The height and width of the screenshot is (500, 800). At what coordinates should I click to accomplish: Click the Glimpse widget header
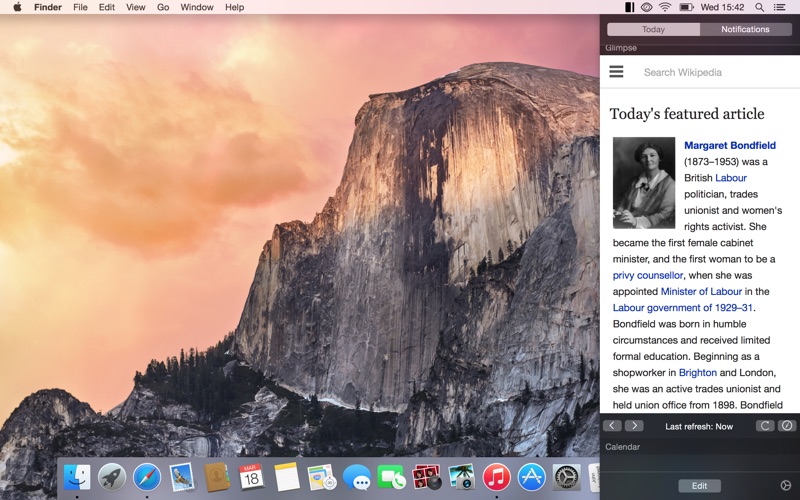621,48
